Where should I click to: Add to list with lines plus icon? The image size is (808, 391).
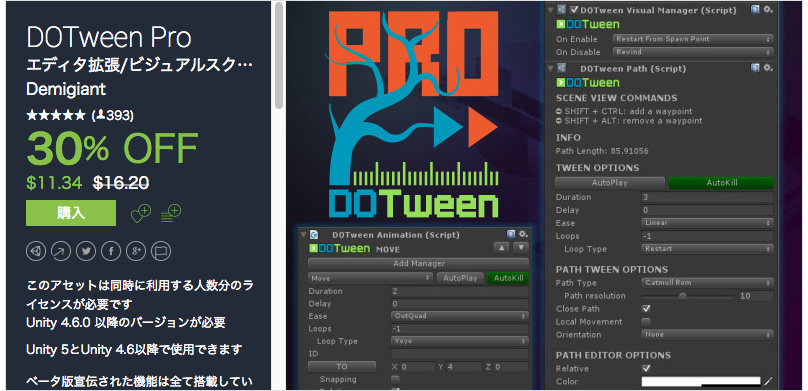tap(171, 213)
